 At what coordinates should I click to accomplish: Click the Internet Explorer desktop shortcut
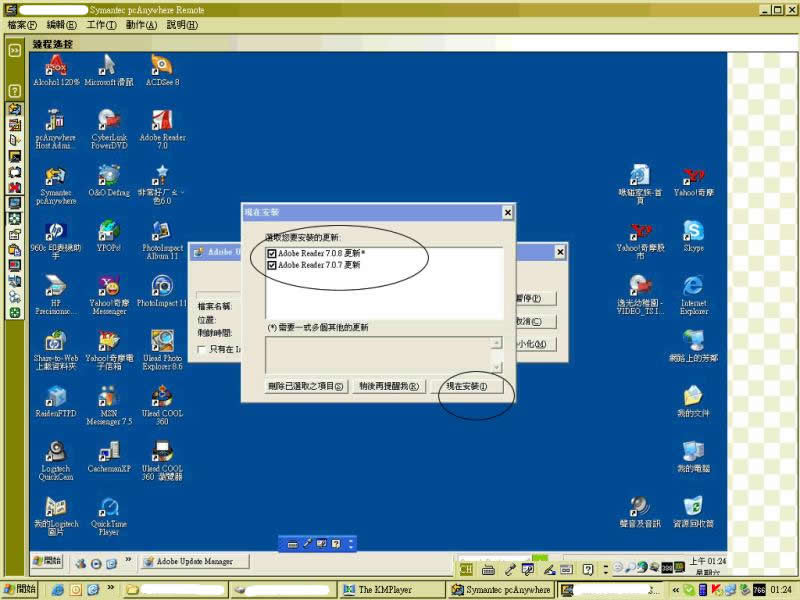(693, 295)
